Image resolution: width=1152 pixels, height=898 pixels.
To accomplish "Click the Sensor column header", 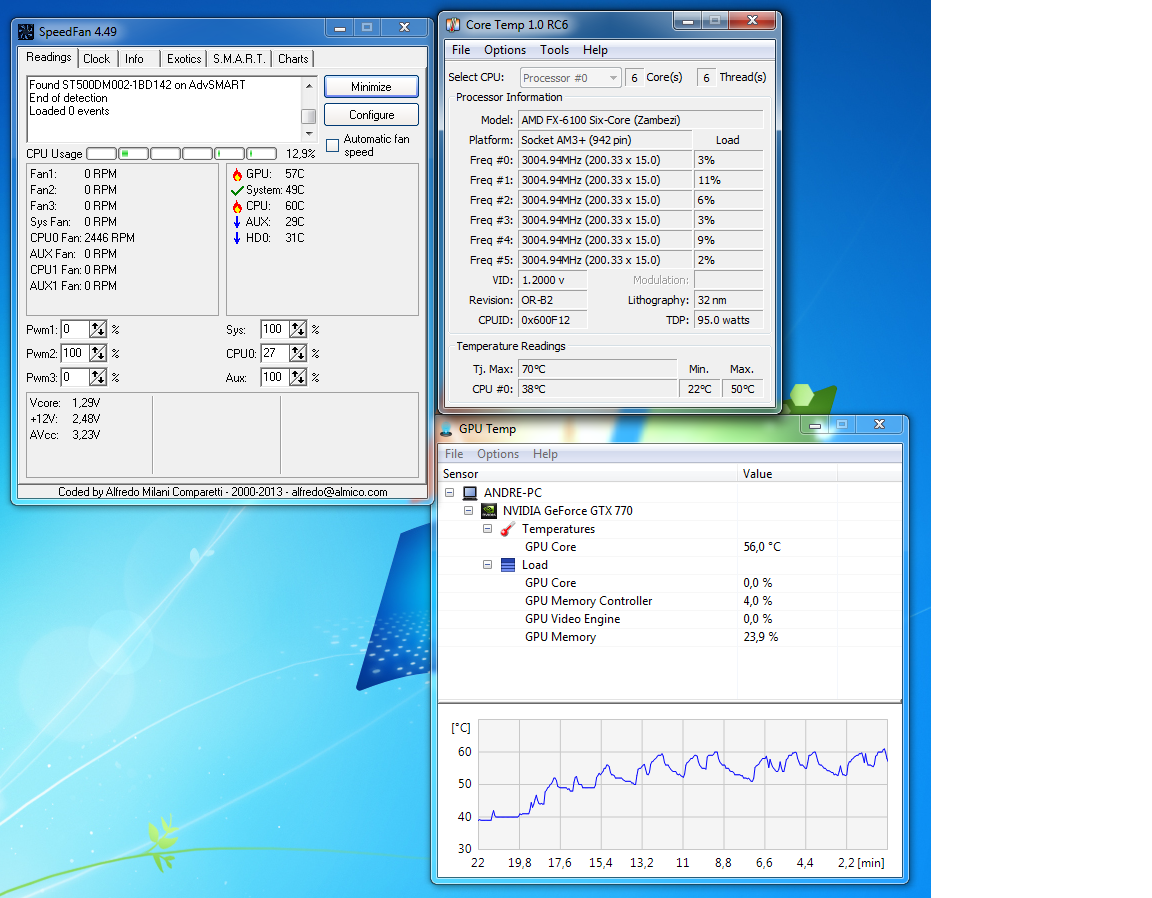I will (x=588, y=474).
